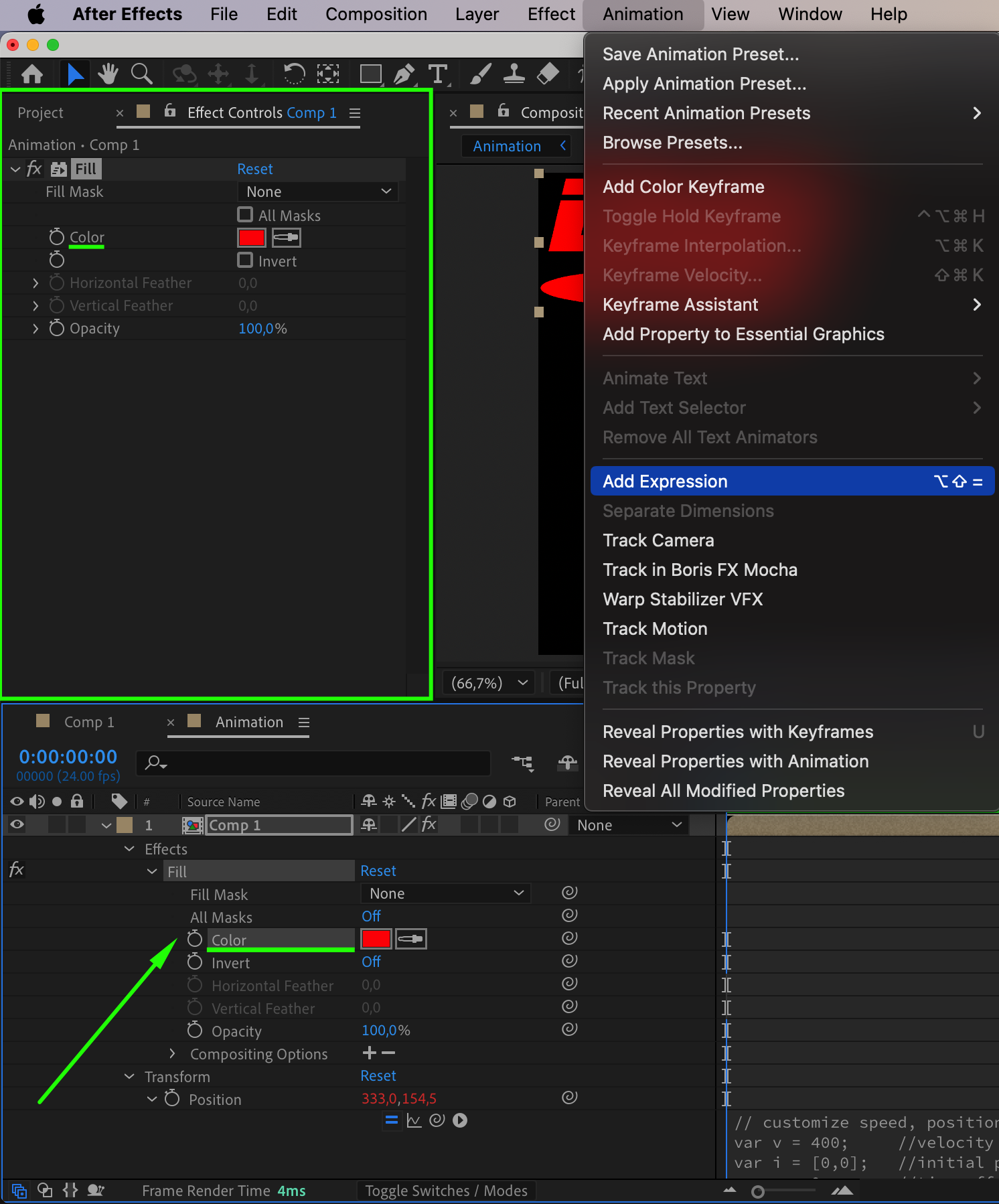This screenshot has height=1204, width=999.
Task: Click the 0:00:00:00 current timecode
Action: pyautogui.click(x=68, y=757)
